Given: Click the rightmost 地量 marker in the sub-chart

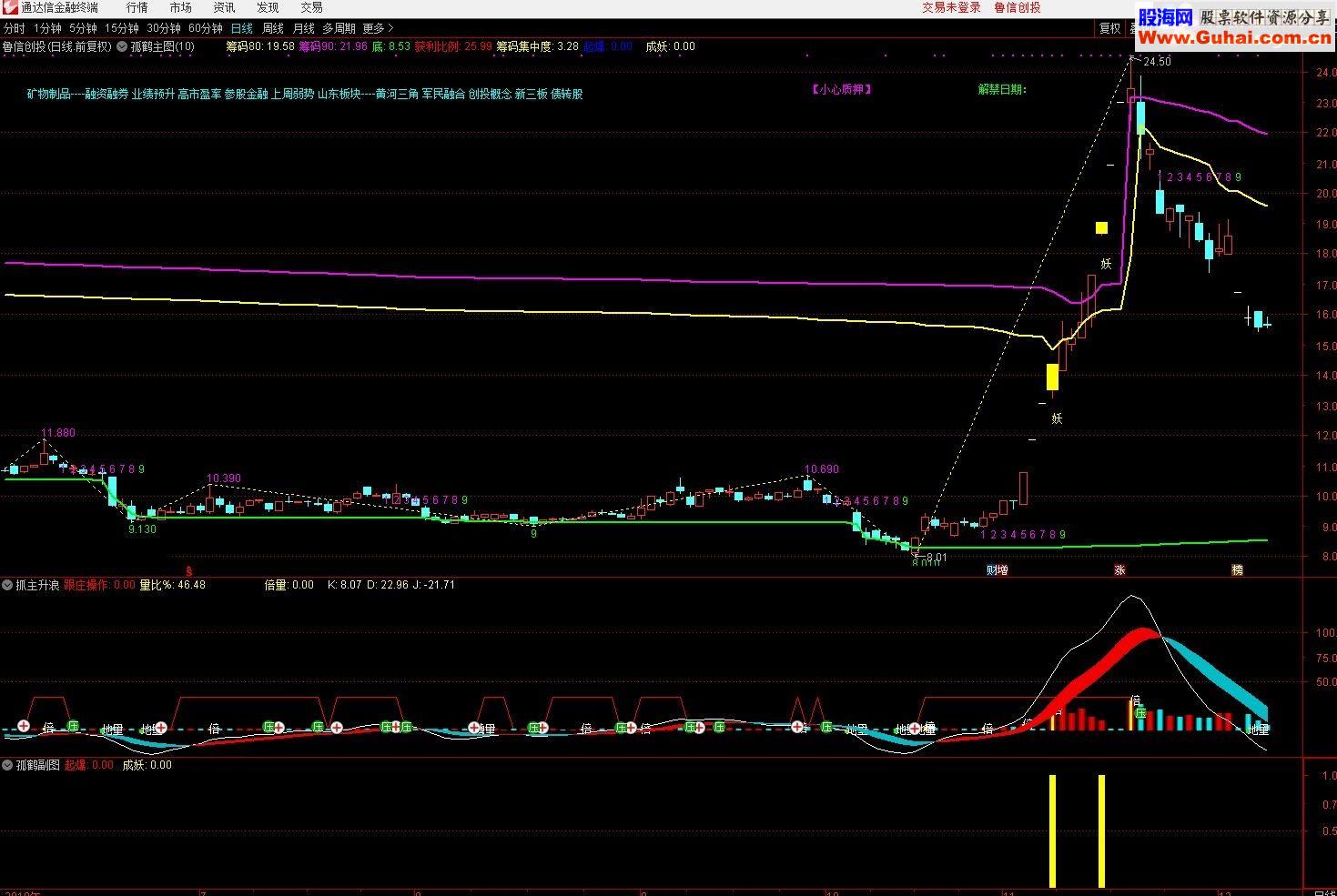Looking at the screenshot, I should pyautogui.click(x=1258, y=730).
